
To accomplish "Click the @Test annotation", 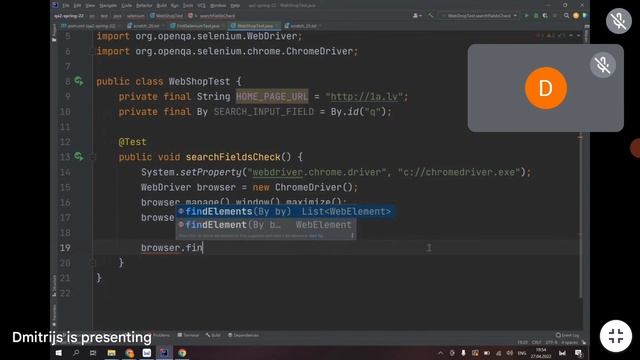I will click(132, 142).
